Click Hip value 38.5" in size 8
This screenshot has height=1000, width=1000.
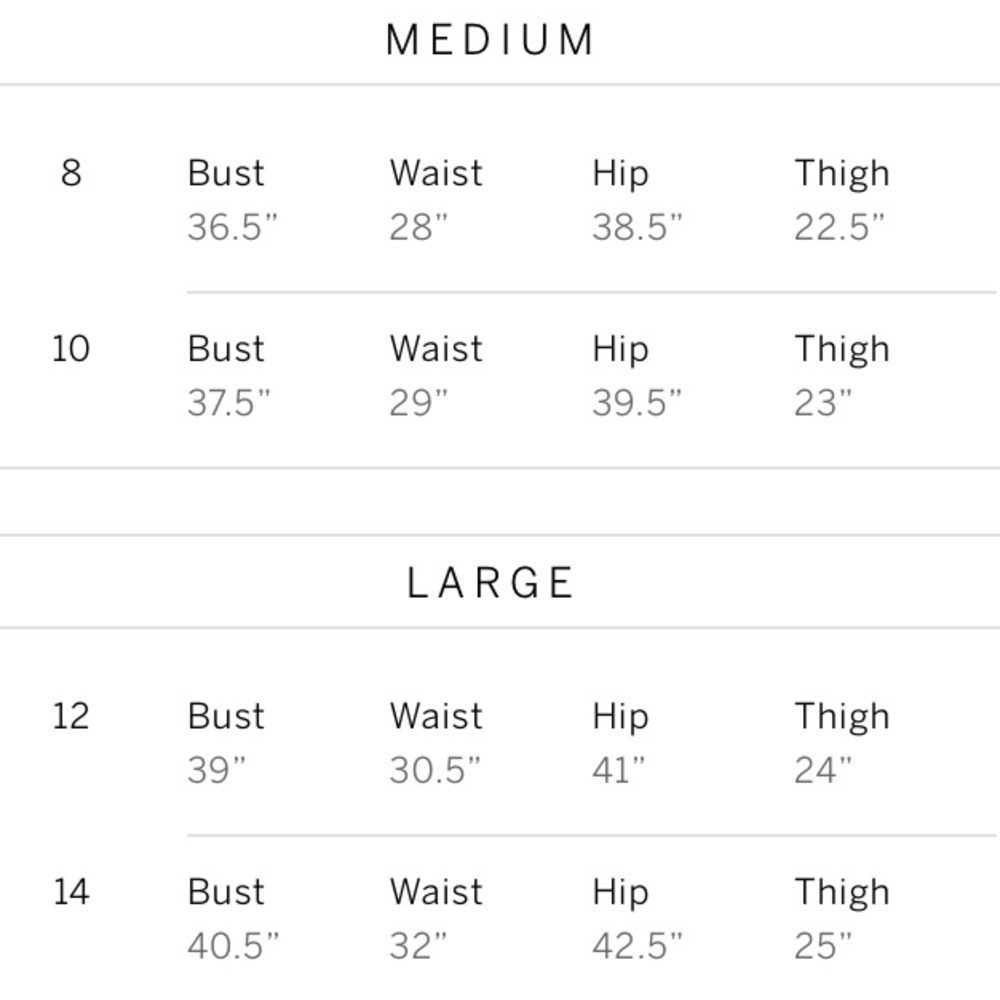[637, 227]
